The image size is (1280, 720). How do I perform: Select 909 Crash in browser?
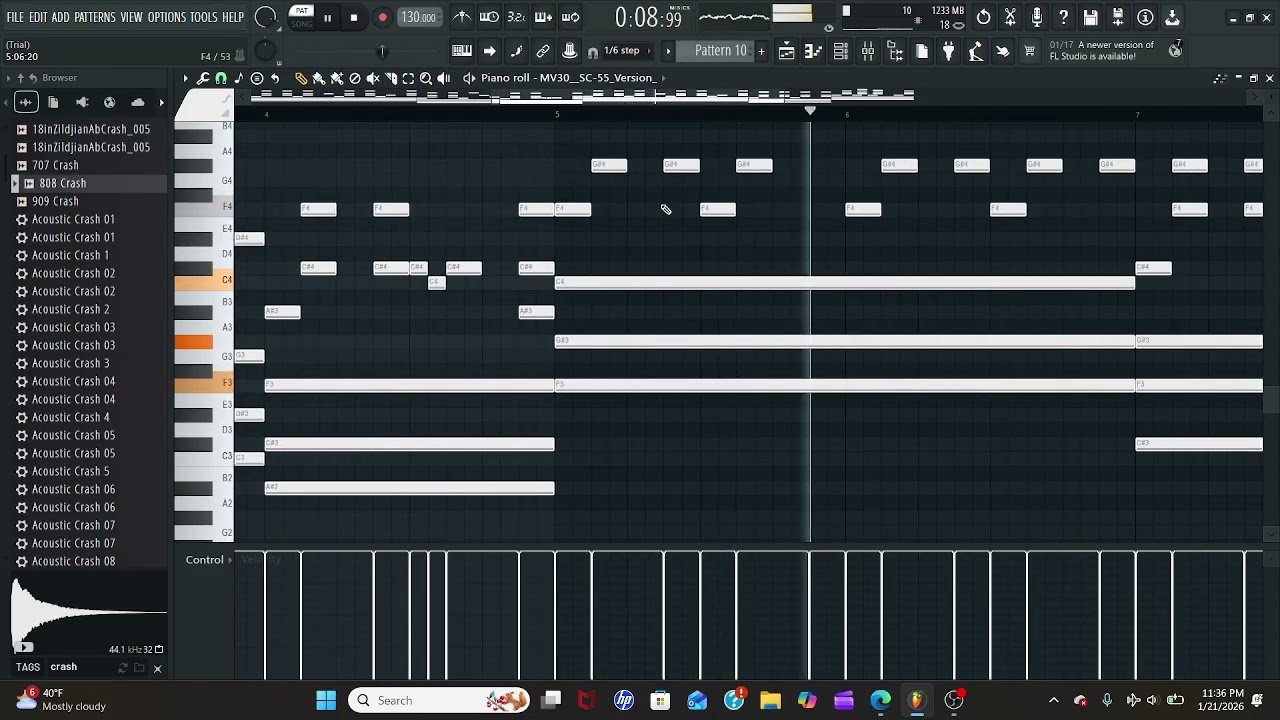tap(55, 201)
